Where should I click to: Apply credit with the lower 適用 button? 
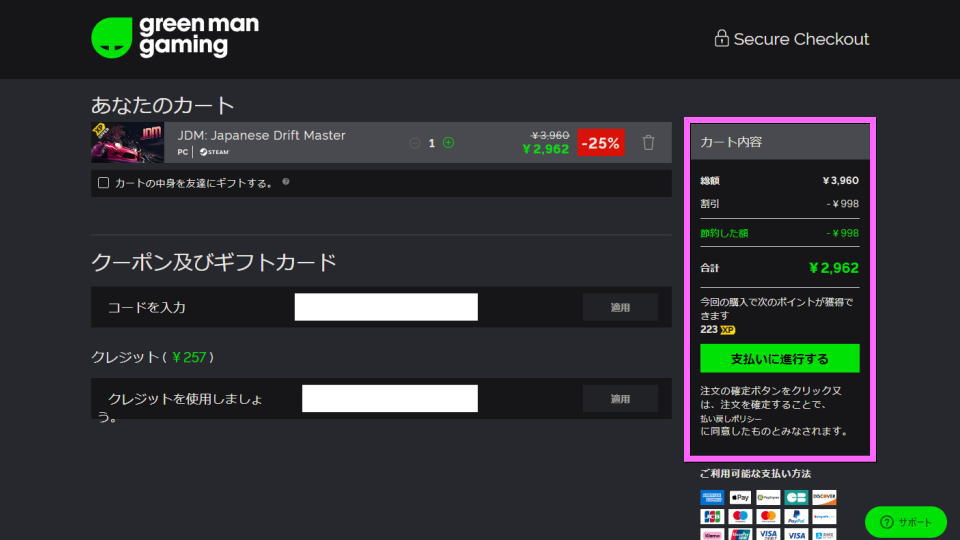(x=620, y=399)
